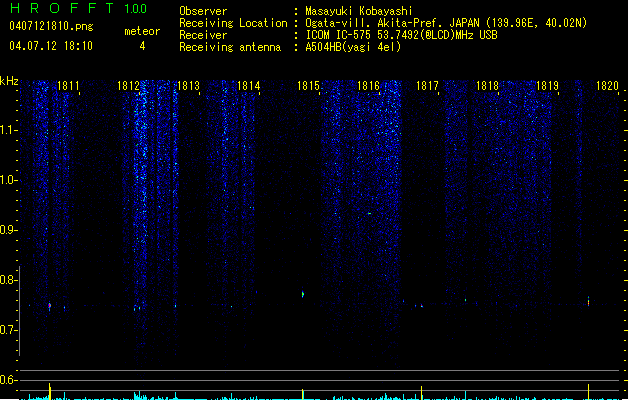Click the 1818 time axis label

(x=487, y=86)
